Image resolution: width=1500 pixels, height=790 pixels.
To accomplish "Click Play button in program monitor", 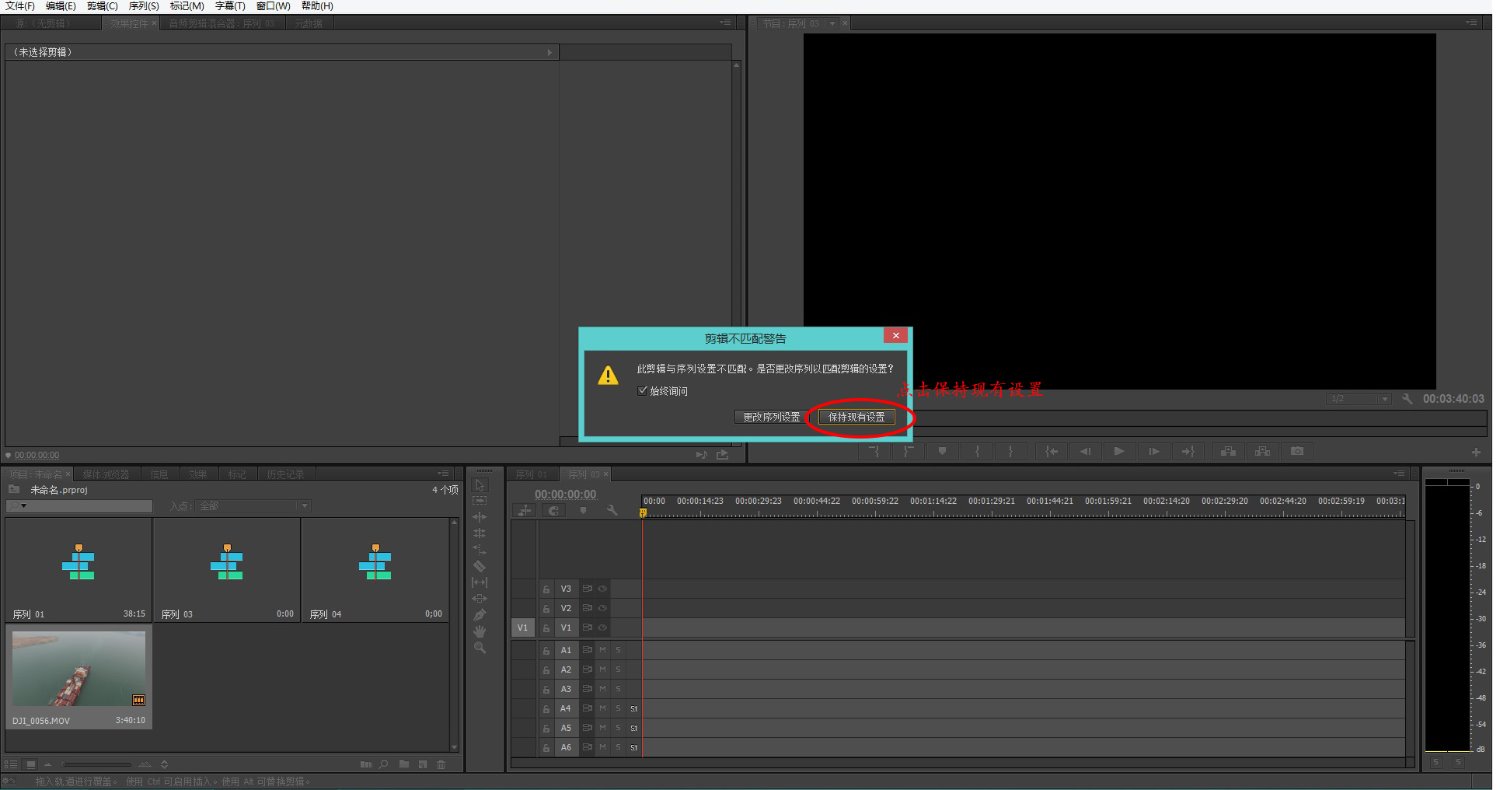I will pos(1119,451).
